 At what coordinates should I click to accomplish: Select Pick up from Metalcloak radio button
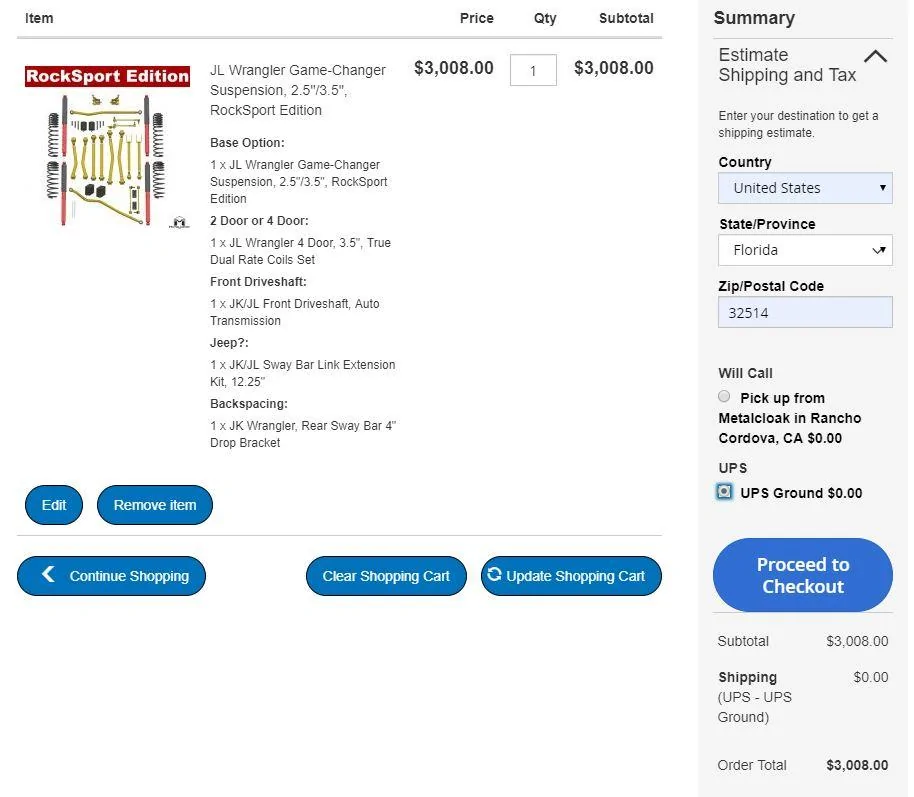pyautogui.click(x=724, y=396)
